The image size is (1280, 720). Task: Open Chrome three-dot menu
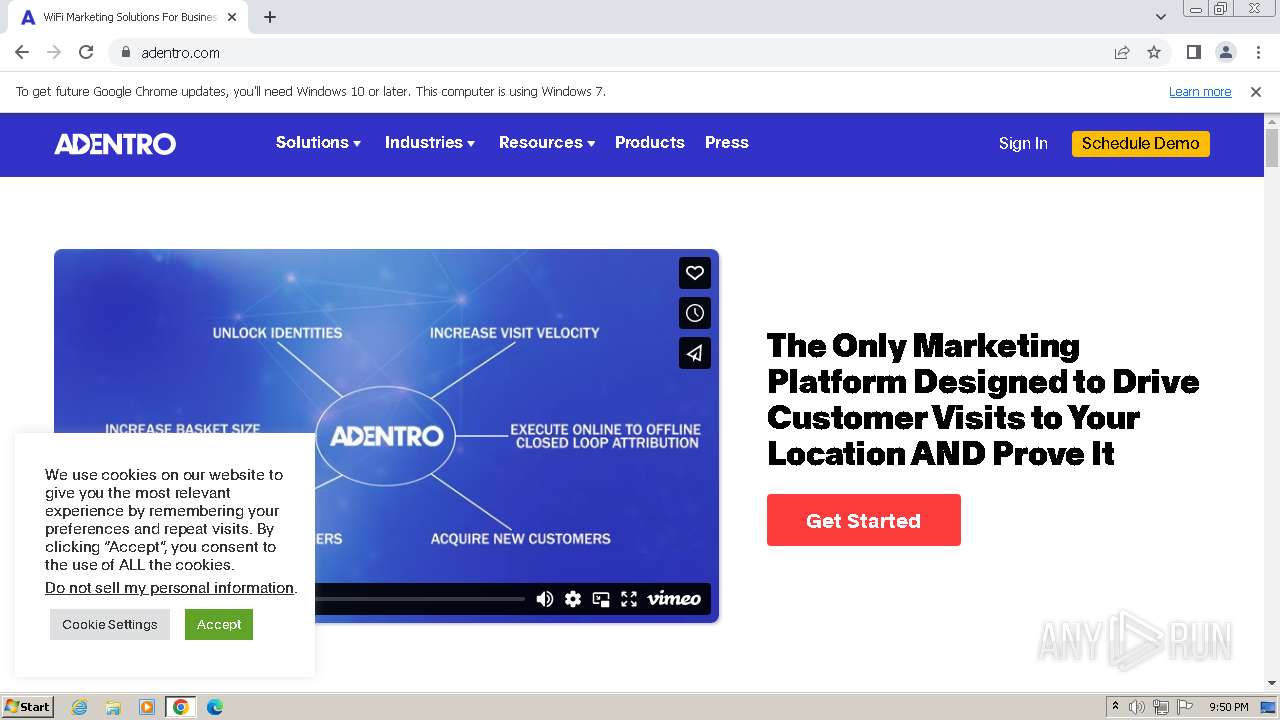(x=1258, y=52)
